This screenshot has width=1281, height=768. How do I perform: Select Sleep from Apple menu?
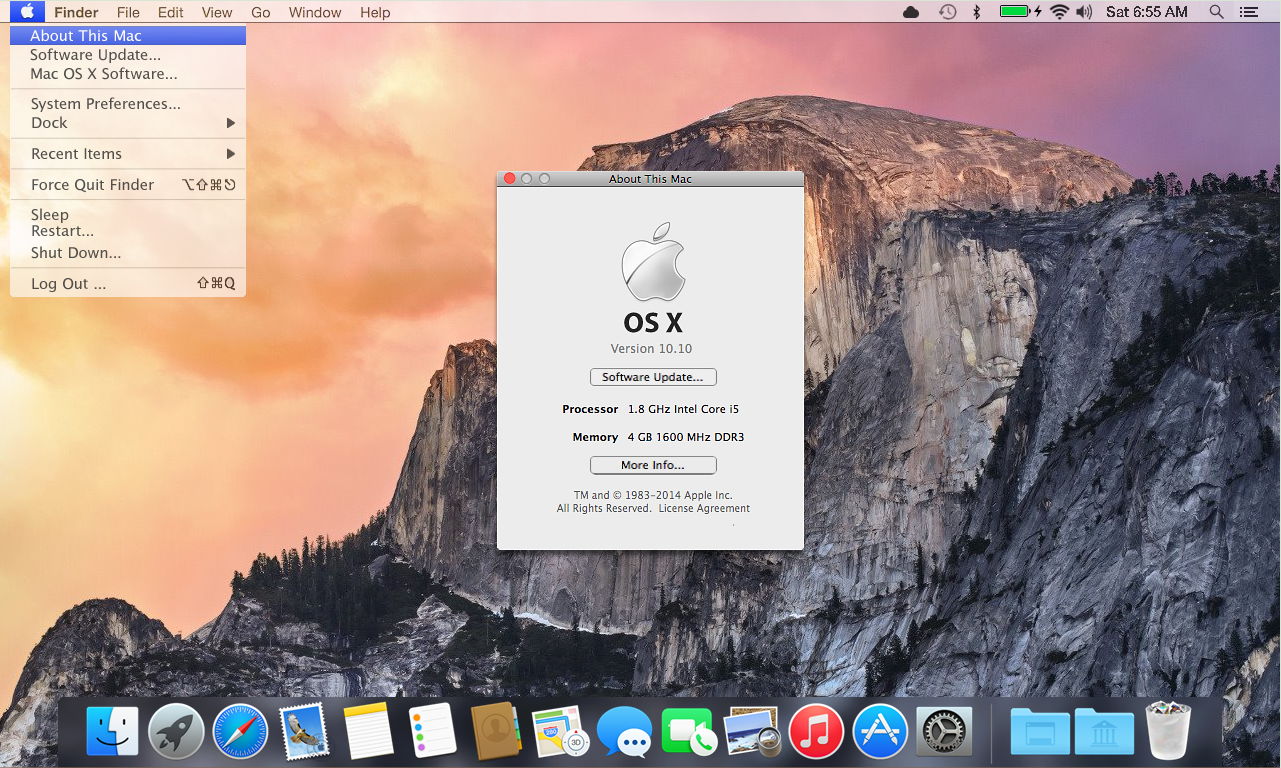pyautogui.click(x=128, y=215)
